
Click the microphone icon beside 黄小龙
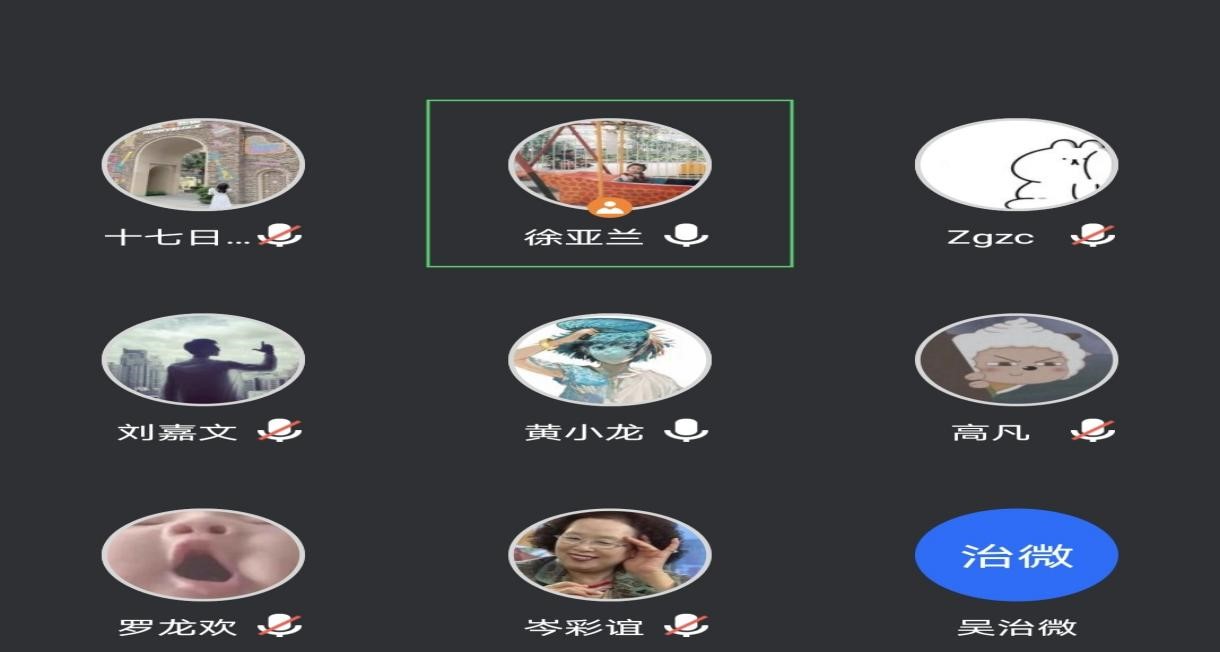686,431
